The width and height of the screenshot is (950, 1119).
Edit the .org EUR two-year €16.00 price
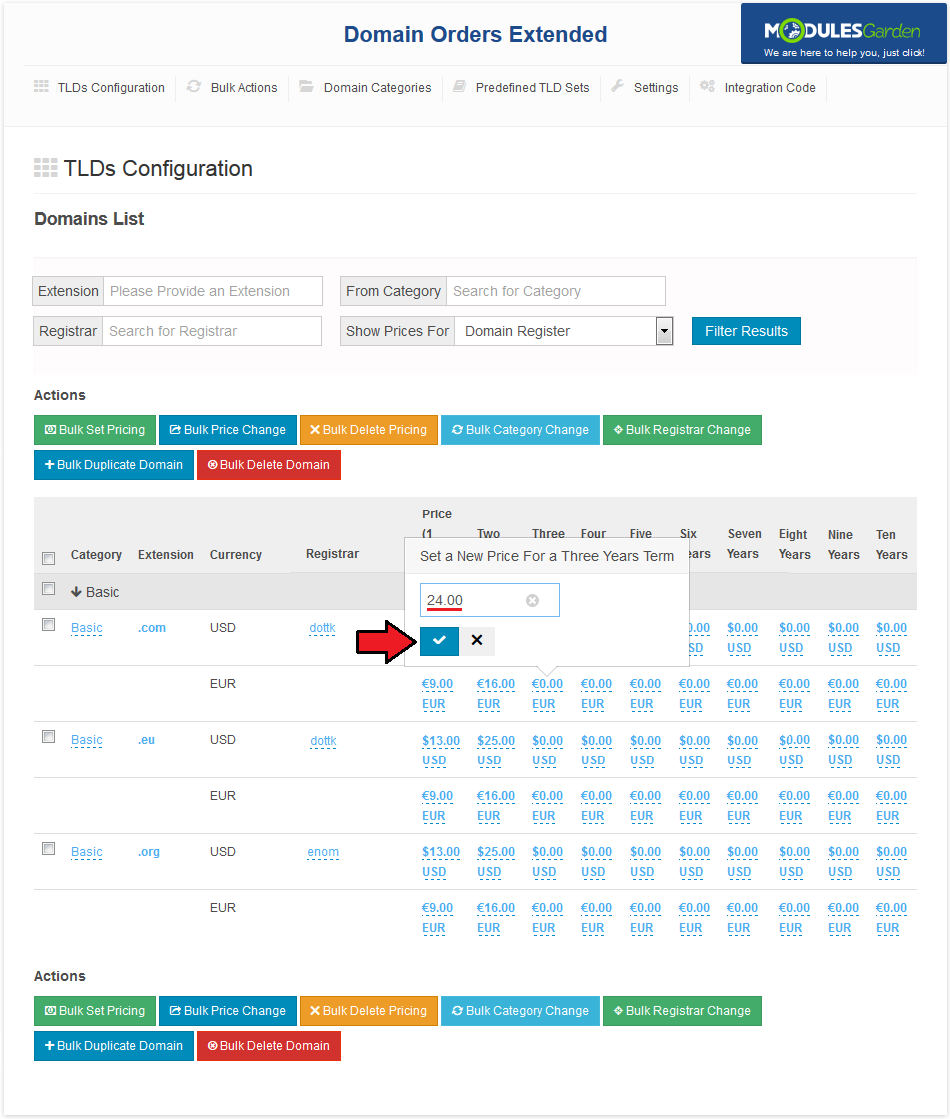pyautogui.click(x=496, y=918)
